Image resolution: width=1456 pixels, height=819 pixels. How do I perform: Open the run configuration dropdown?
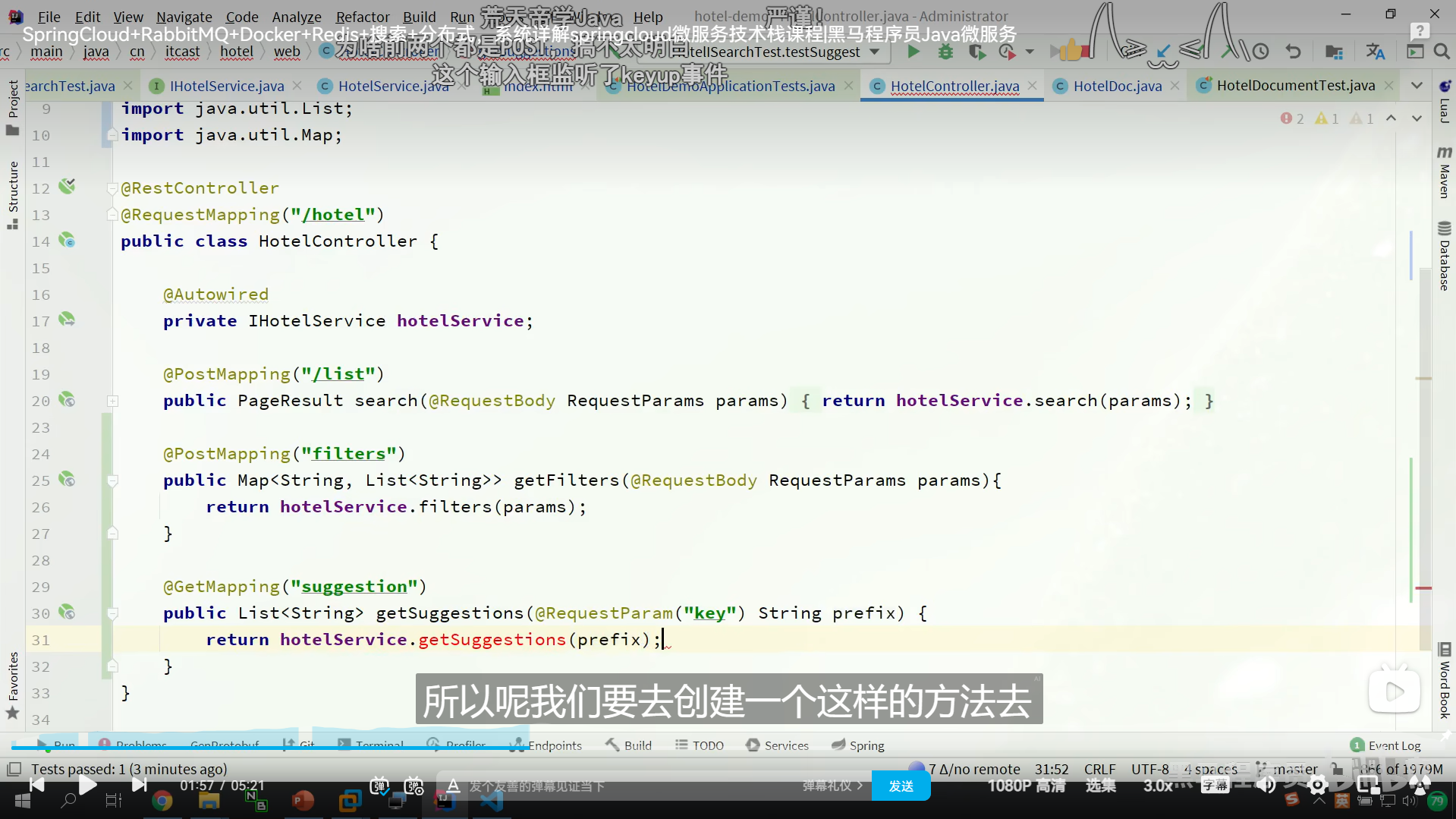(x=874, y=52)
